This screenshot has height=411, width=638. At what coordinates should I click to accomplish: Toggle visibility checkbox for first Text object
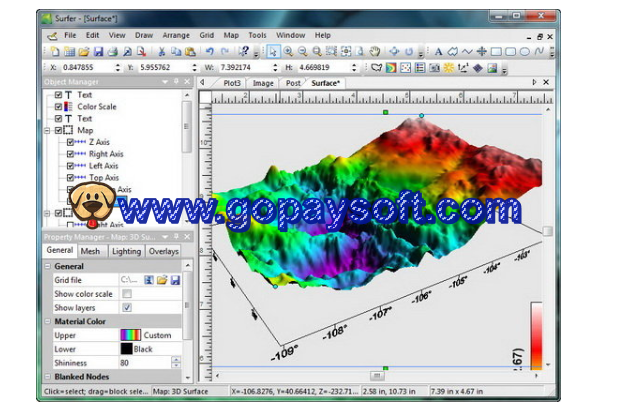click(59, 95)
